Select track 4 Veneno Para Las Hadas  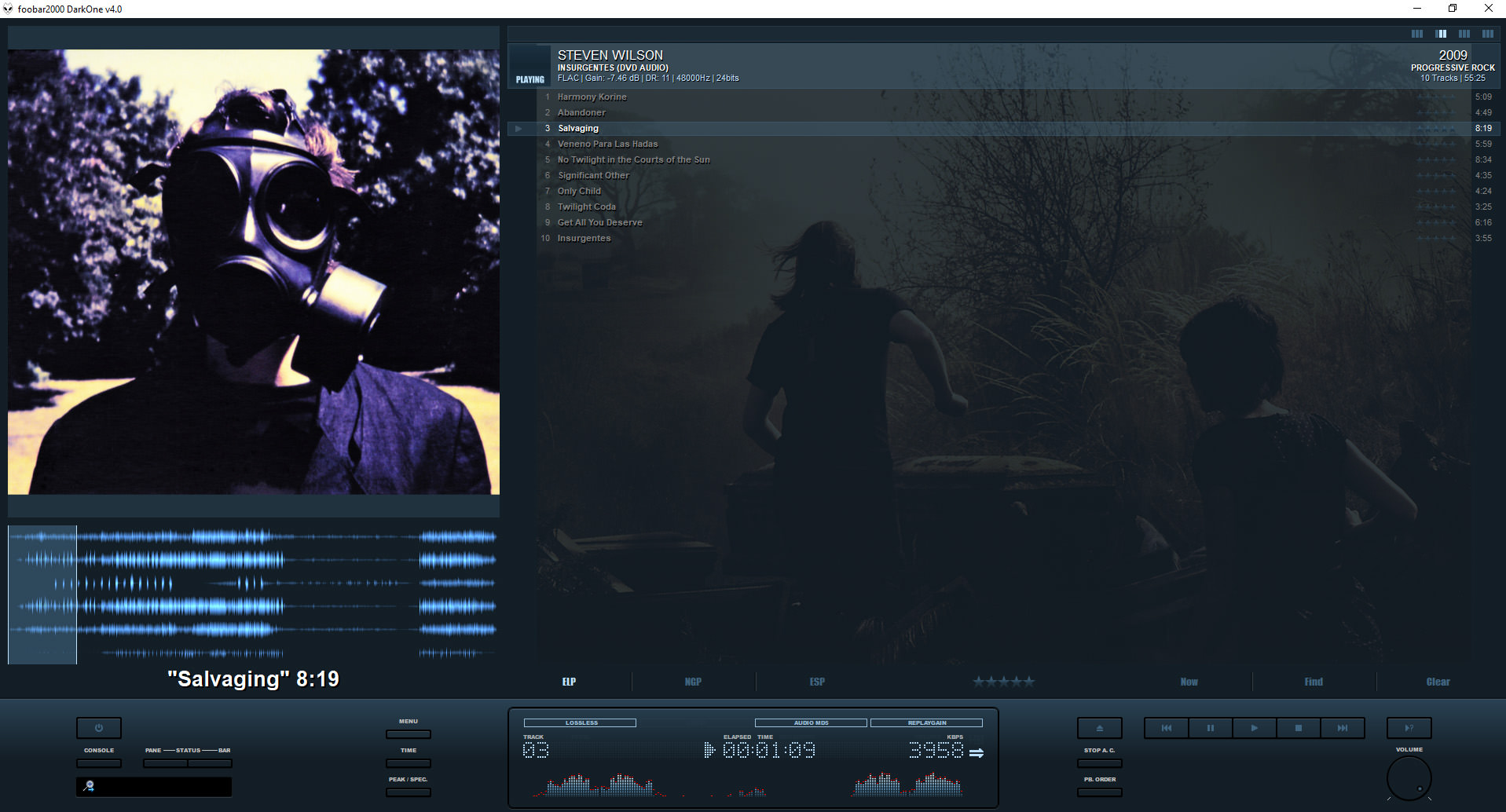1004,144
